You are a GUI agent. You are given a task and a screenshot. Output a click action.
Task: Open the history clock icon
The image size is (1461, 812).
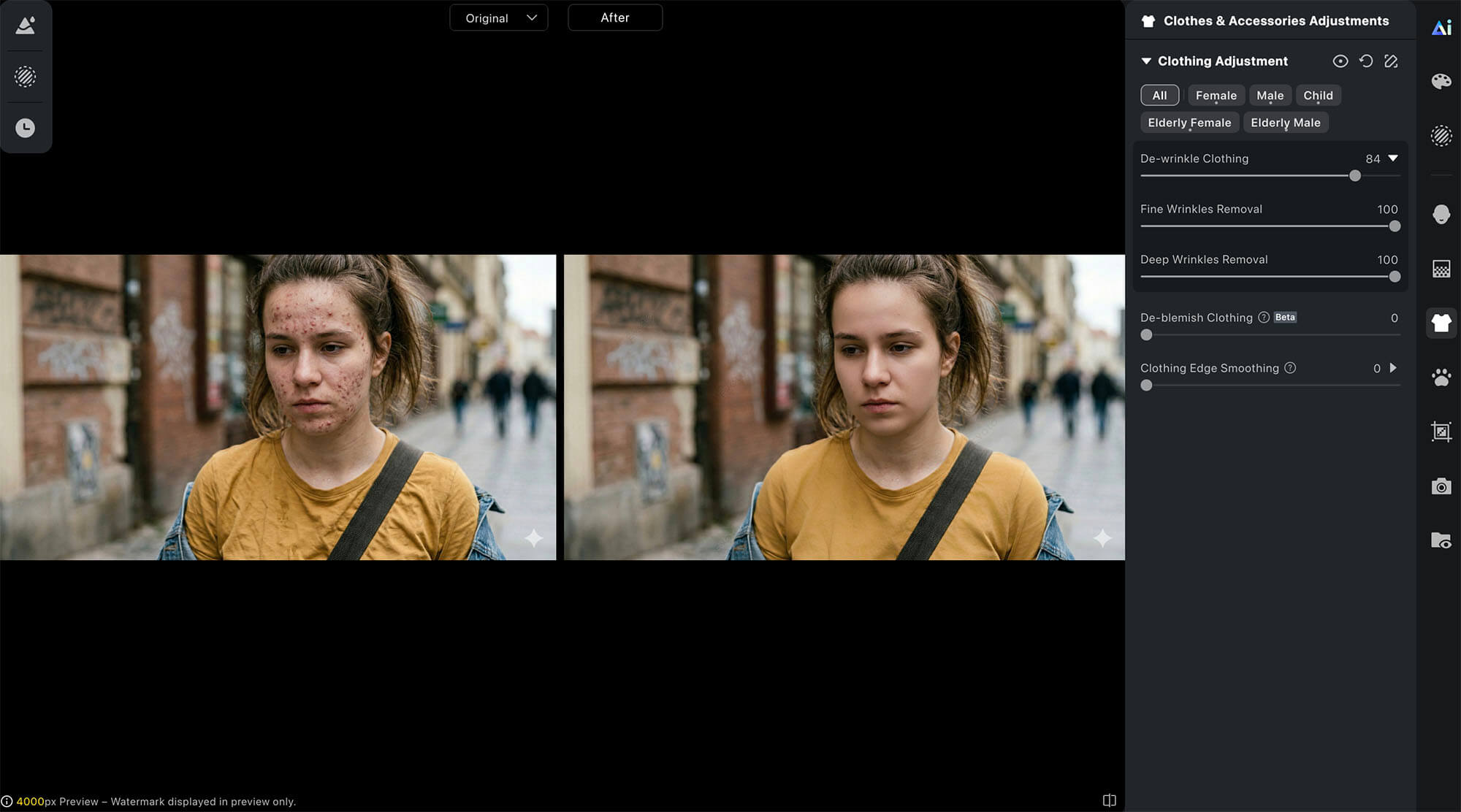[26, 129]
